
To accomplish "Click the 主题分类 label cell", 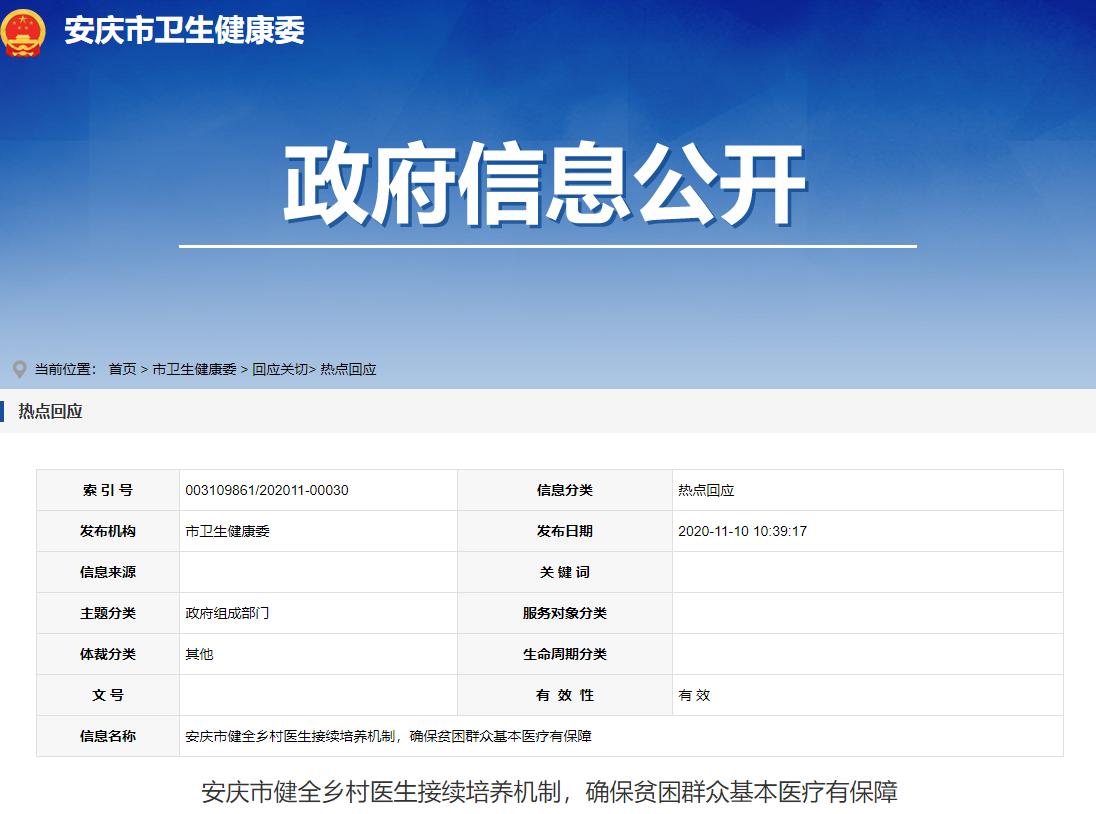I will (108, 613).
